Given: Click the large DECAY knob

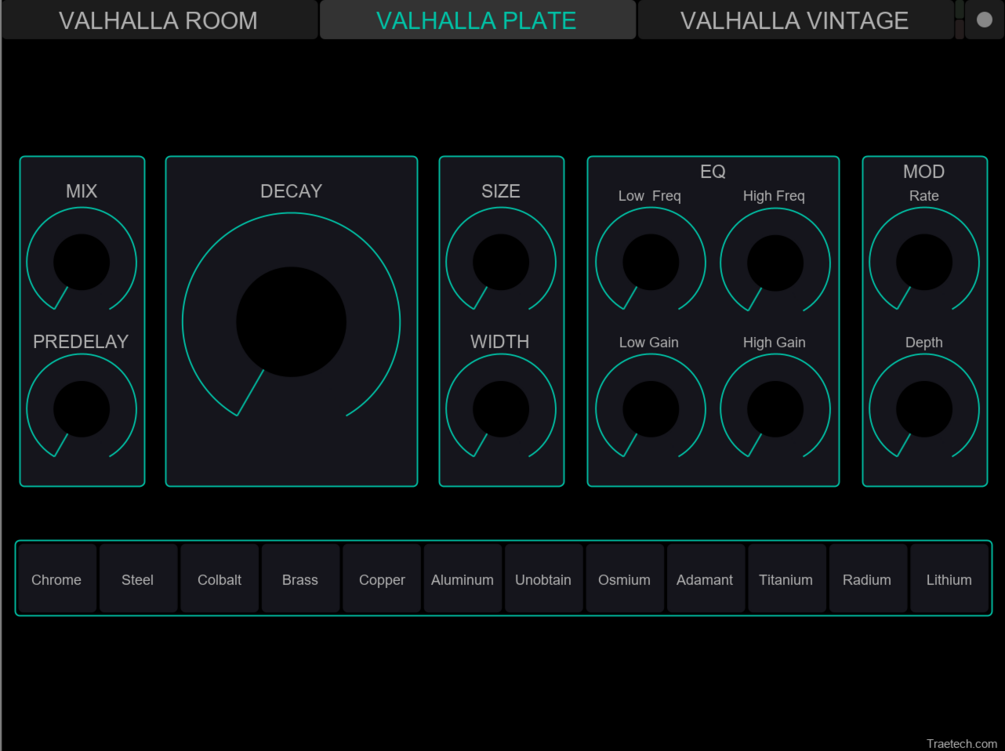Looking at the screenshot, I should [x=291, y=322].
